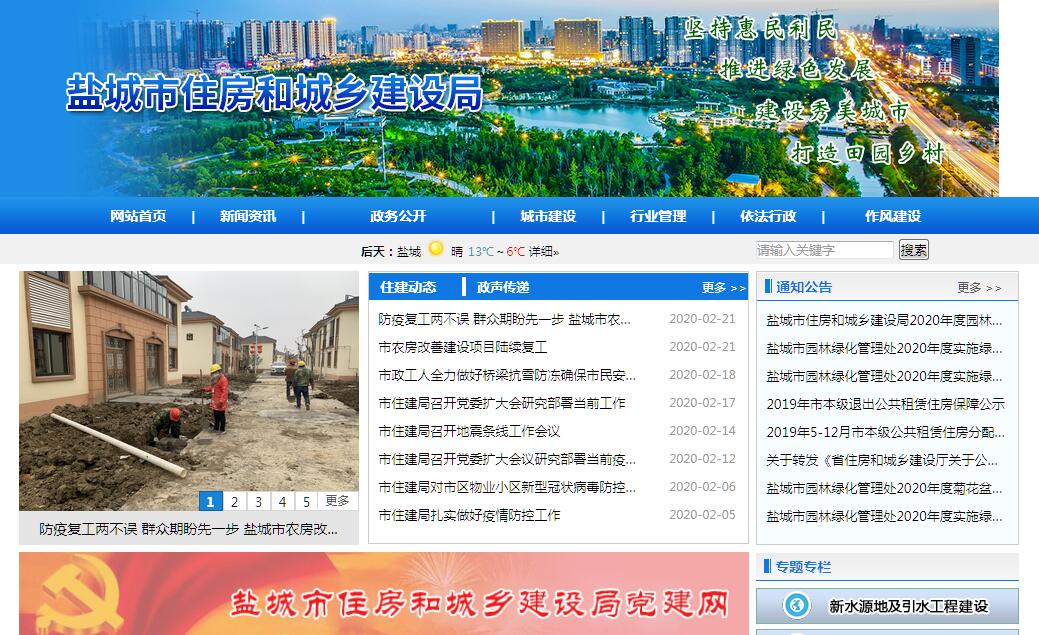
Task: Expand 更多 in the 住建动态 news panel
Action: (x=723, y=288)
